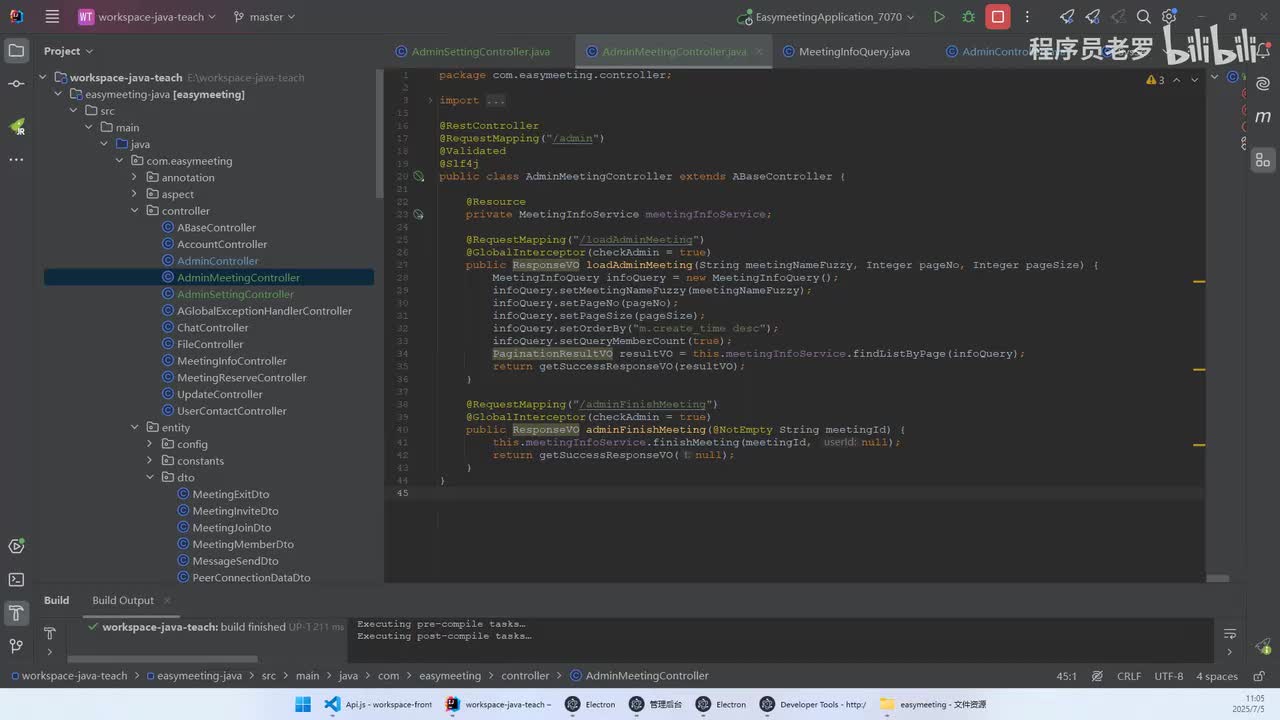Select the Build tab in the bottom panel
Viewport: 1280px width, 720px height.
click(x=57, y=600)
